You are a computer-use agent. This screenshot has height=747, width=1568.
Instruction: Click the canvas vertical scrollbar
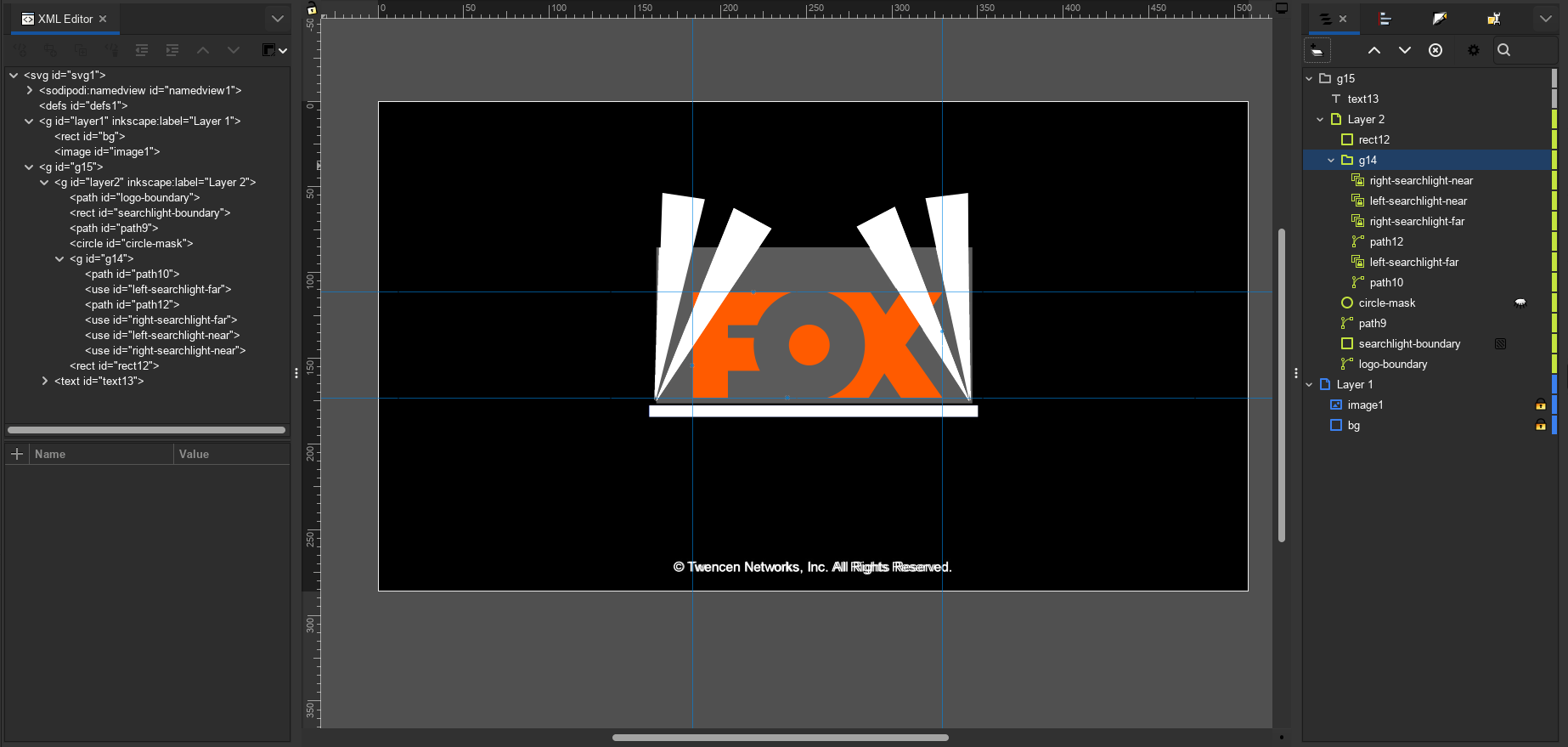1282,385
